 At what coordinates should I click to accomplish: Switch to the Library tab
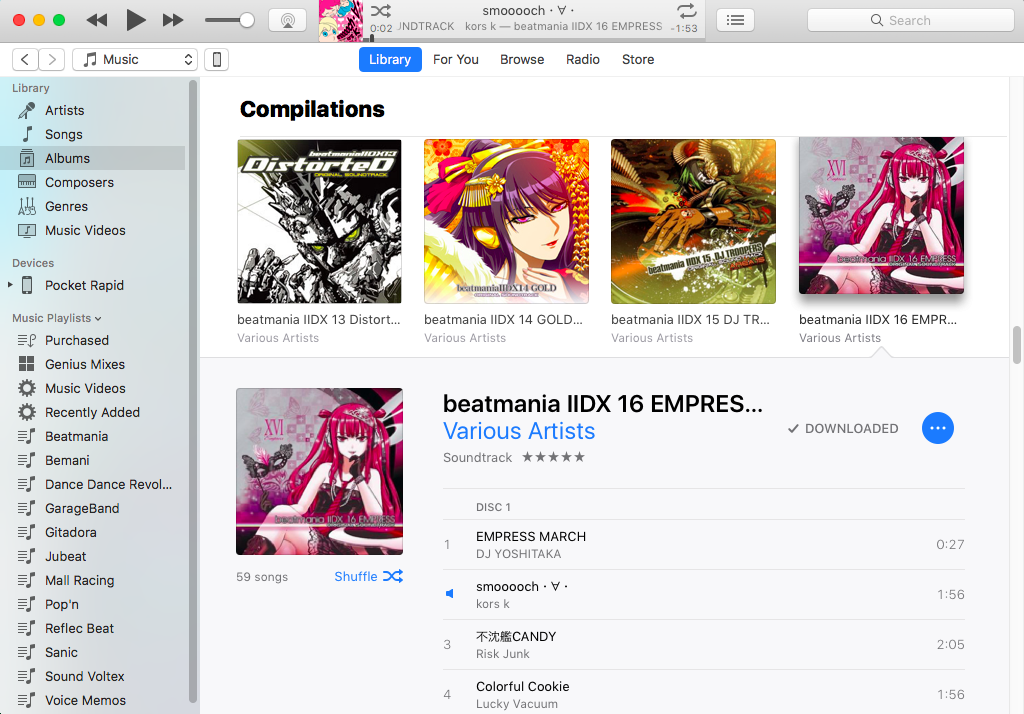[390, 59]
